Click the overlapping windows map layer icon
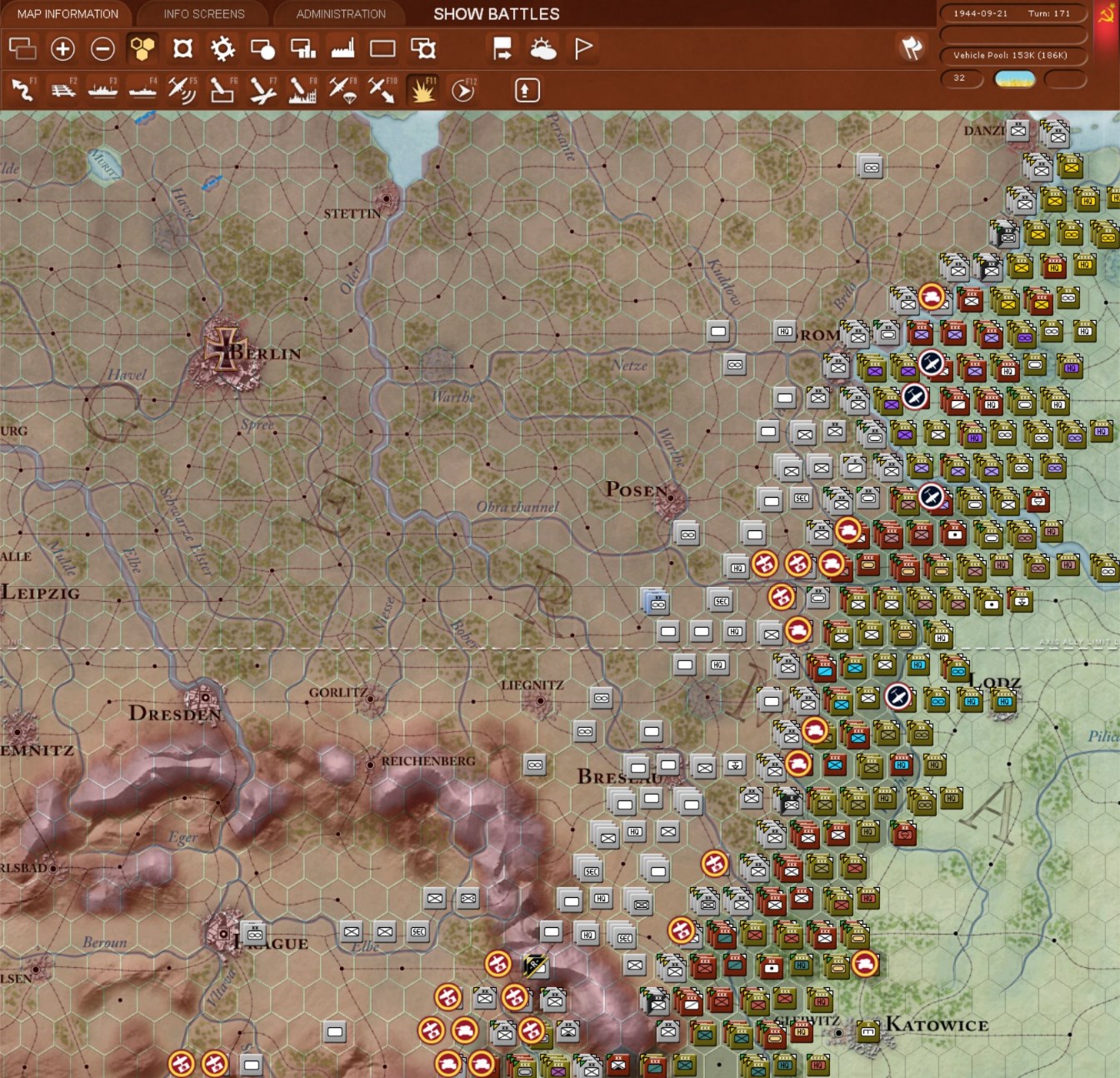This screenshot has width=1120, height=1078. click(x=22, y=49)
